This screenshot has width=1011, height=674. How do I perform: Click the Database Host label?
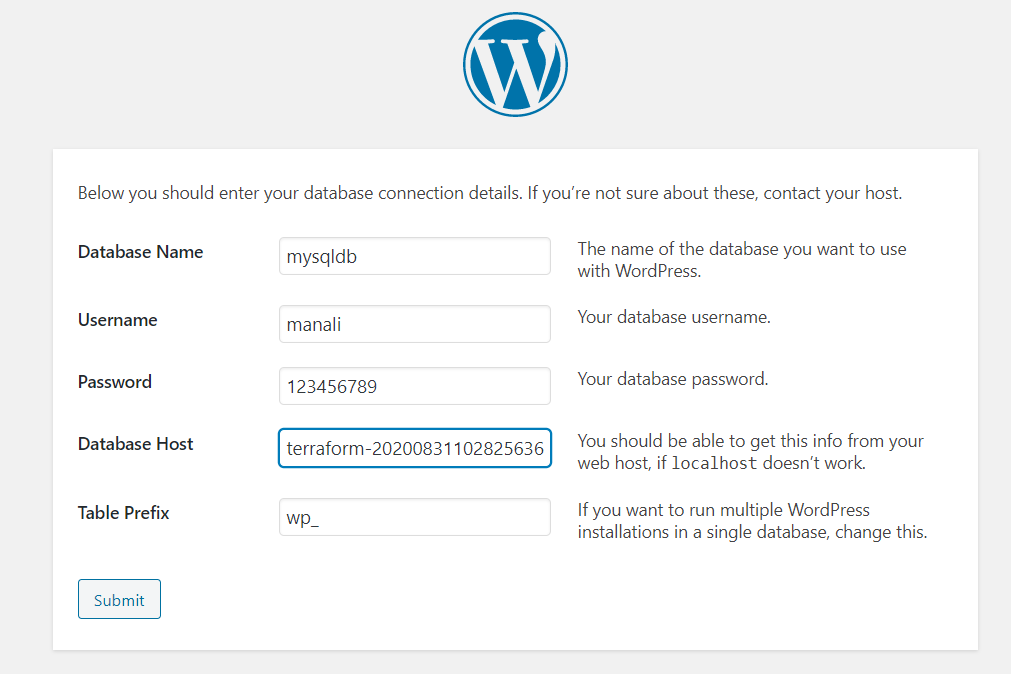pyautogui.click(x=135, y=444)
